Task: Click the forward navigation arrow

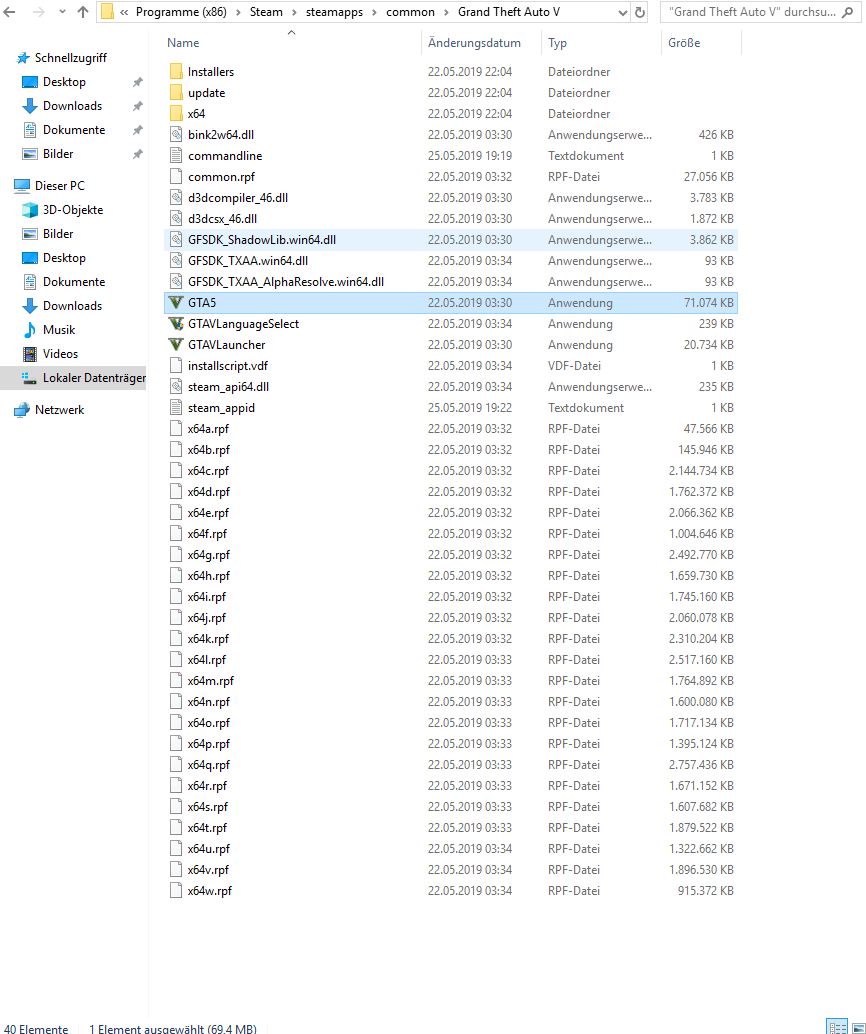Action: coord(39,12)
